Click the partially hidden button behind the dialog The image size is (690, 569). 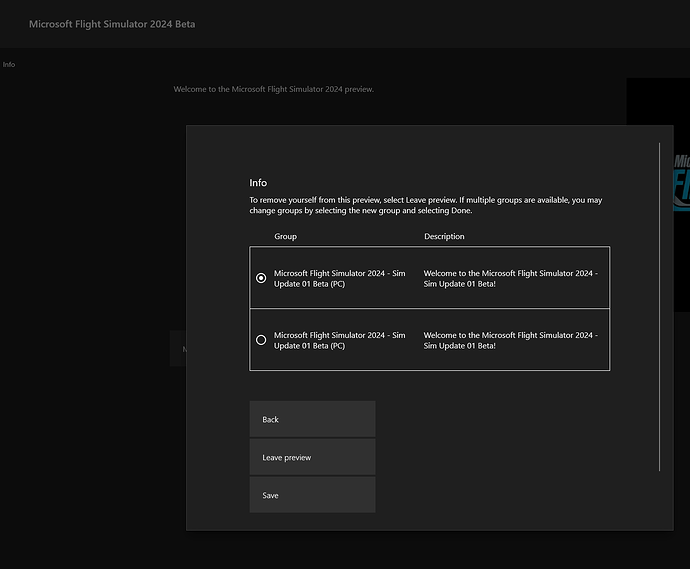[x=178, y=349]
